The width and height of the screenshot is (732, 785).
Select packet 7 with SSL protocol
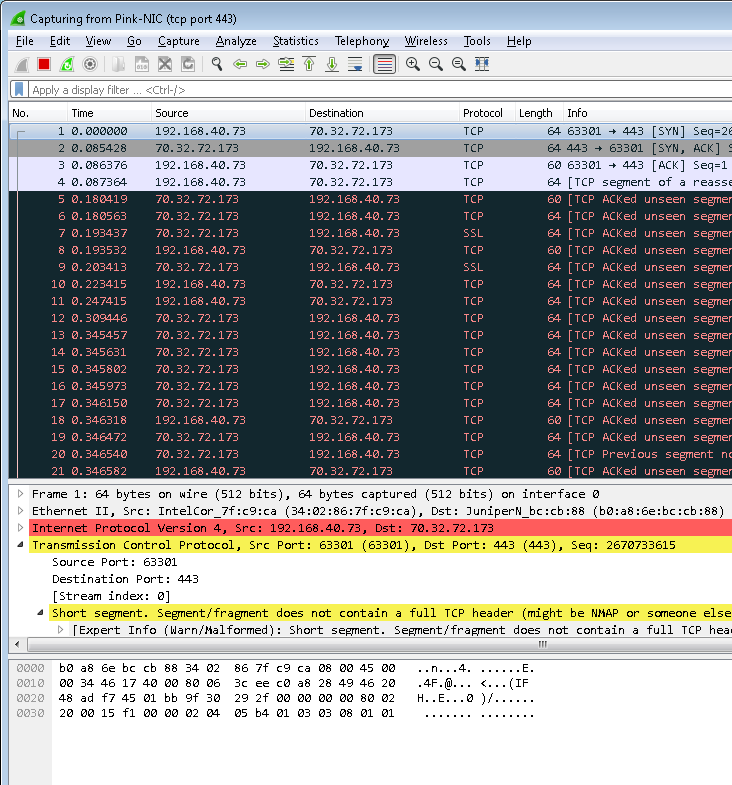371,233
